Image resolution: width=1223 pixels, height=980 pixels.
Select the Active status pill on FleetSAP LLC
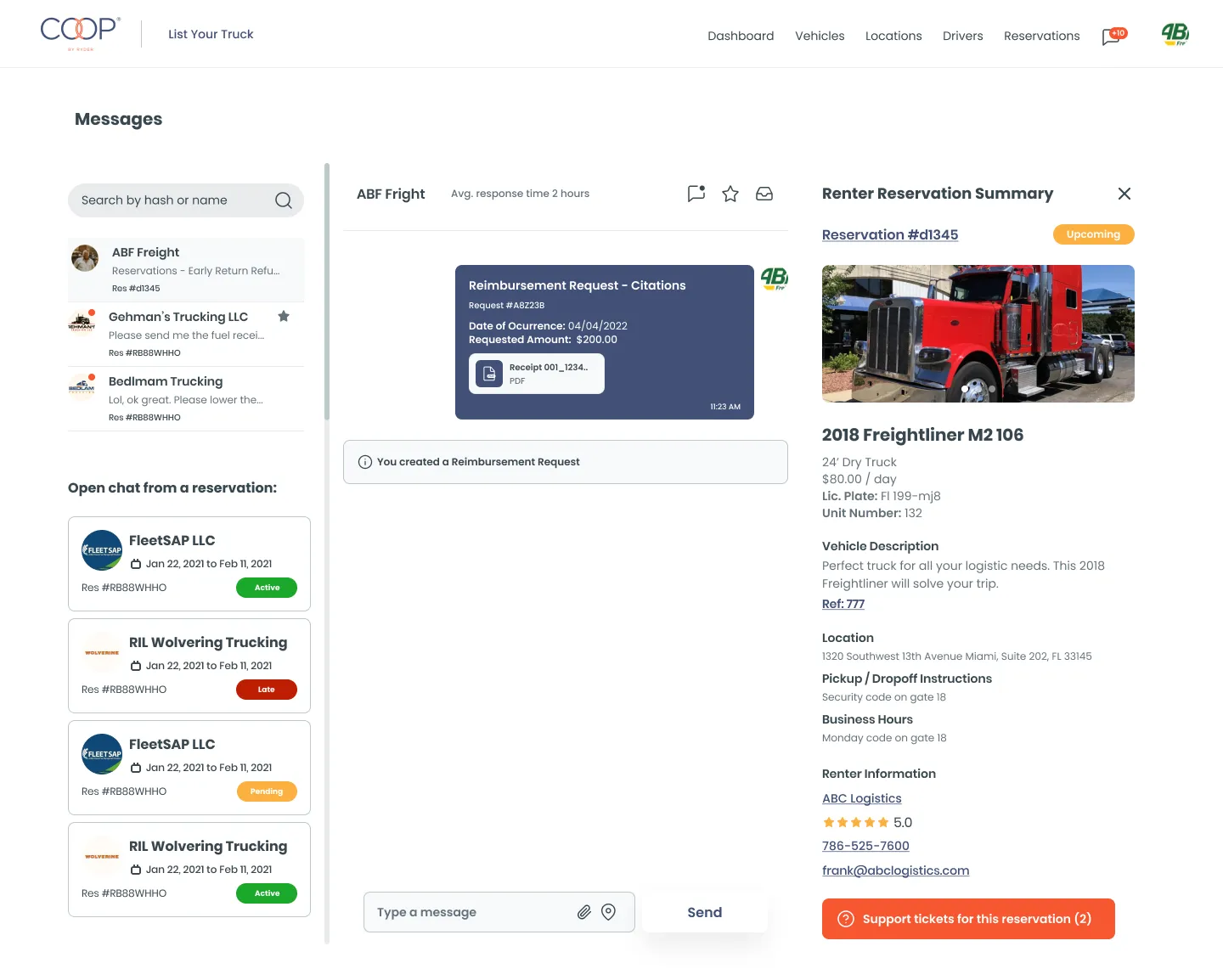point(266,587)
